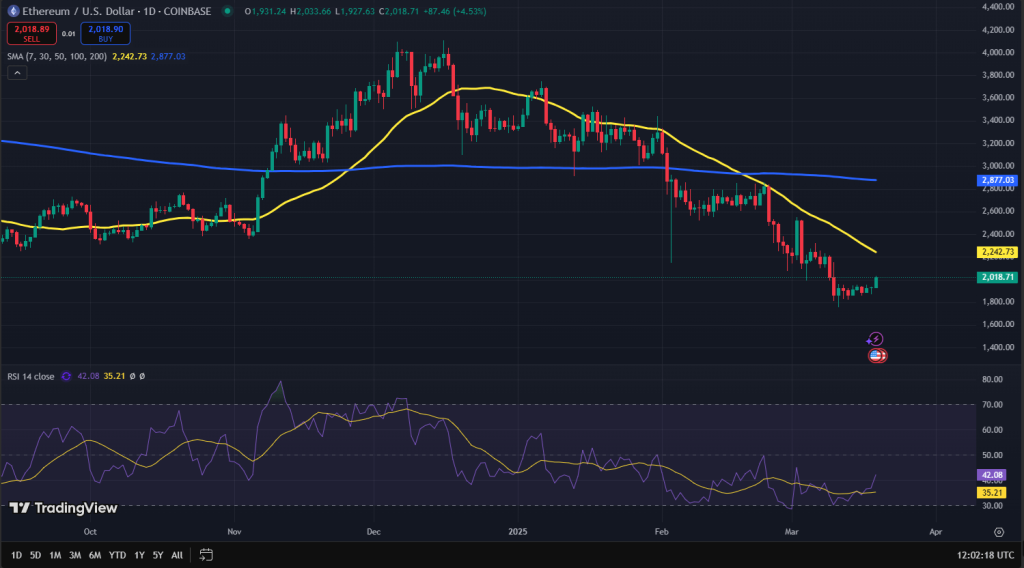Click the open price O1,931.24 value
The width and height of the screenshot is (1024, 568).
[x=265, y=11]
